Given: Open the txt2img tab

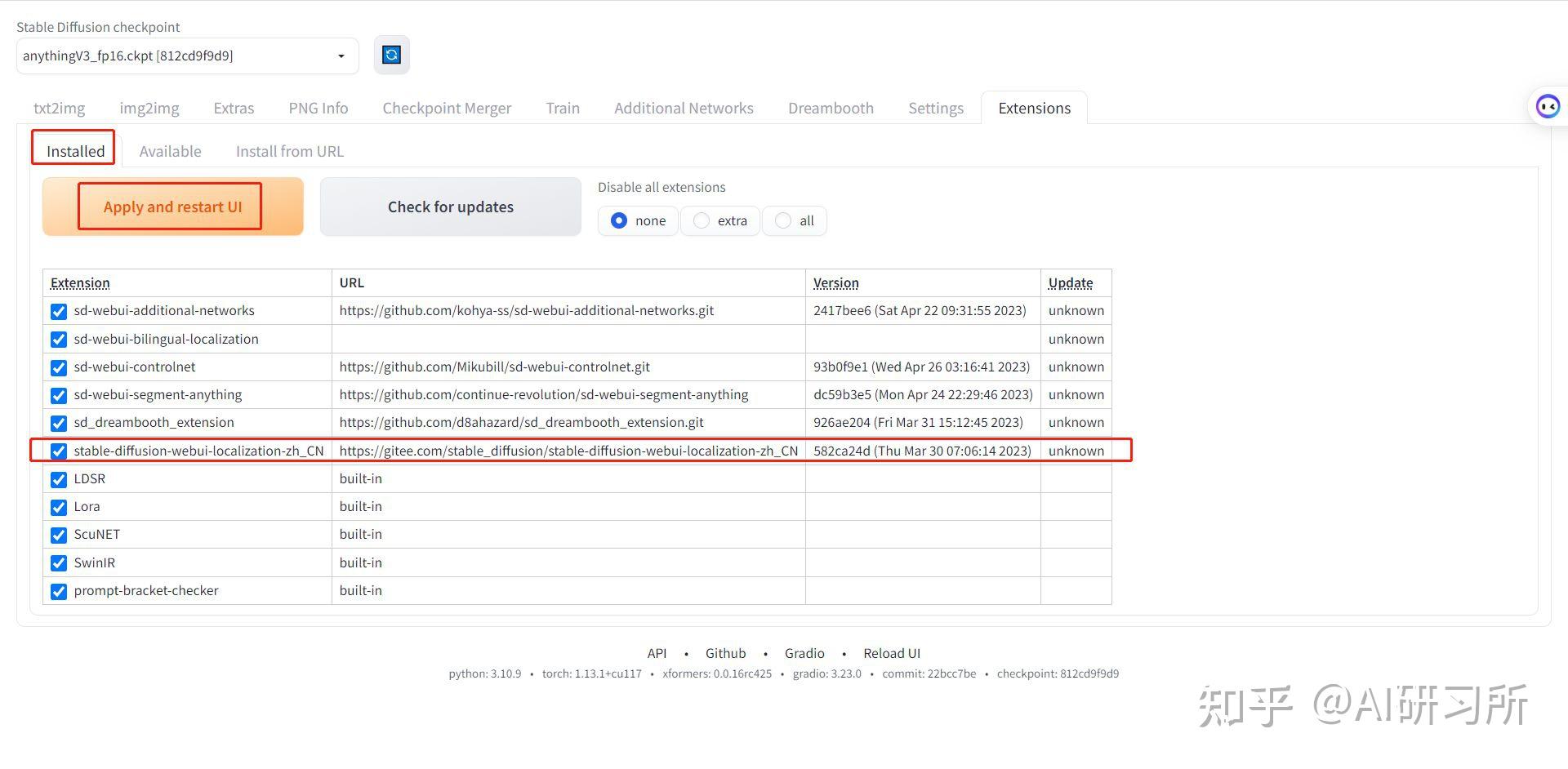Looking at the screenshot, I should point(58,108).
